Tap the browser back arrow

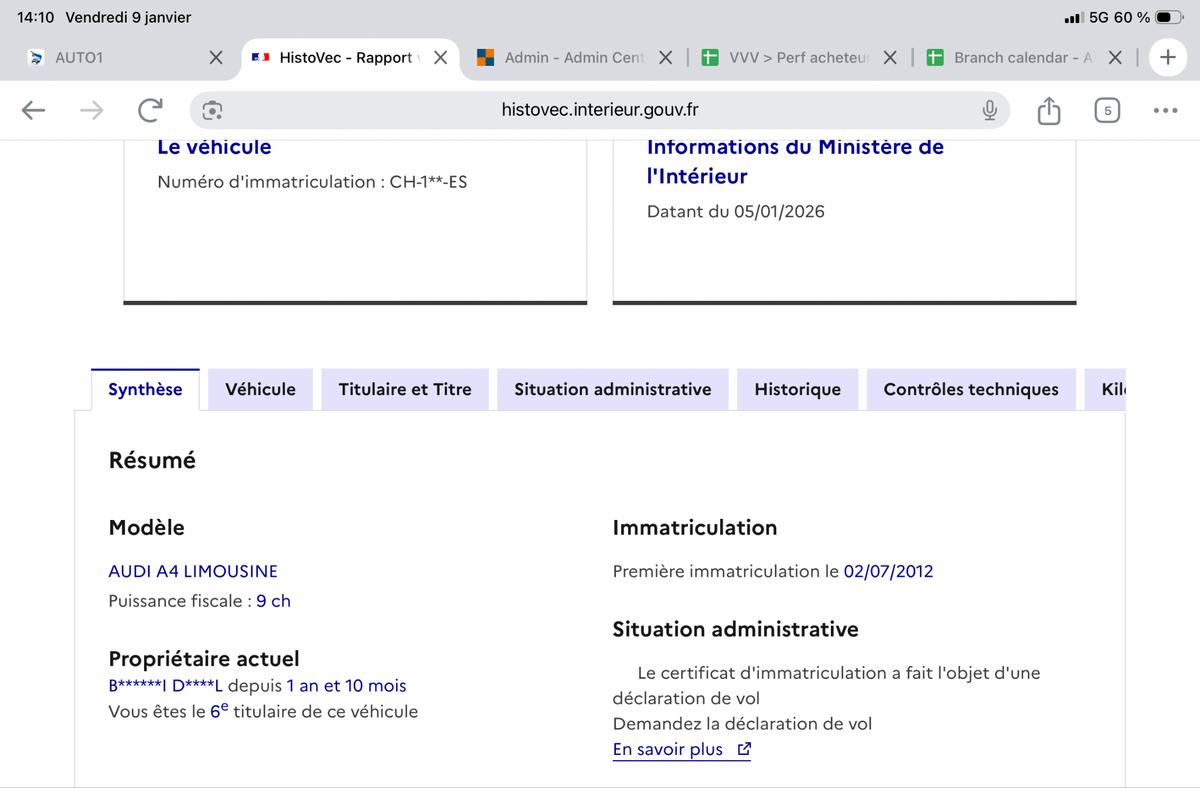34,110
